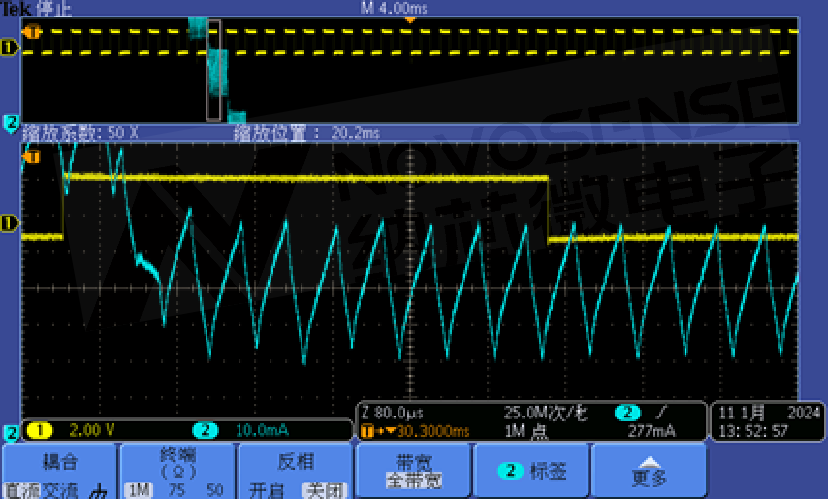Open the 耦合 coupling options

click(60, 463)
